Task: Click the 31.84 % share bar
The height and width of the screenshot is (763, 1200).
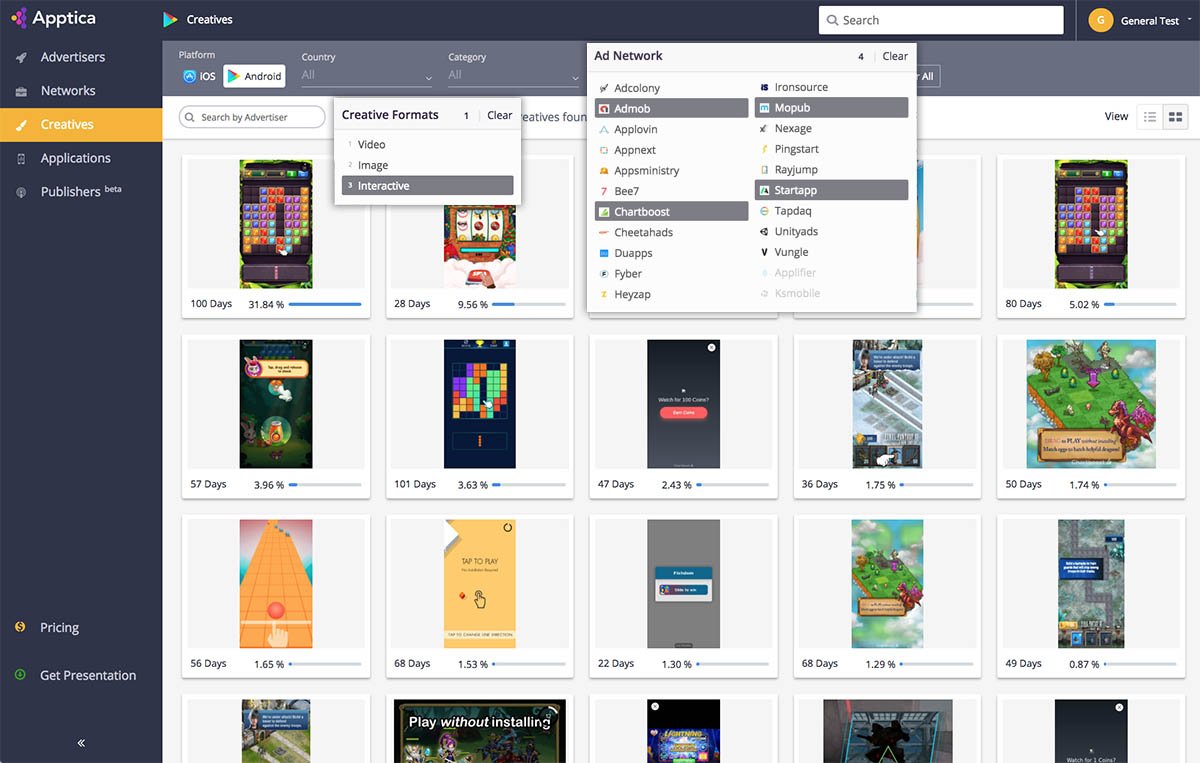Action: [325, 304]
